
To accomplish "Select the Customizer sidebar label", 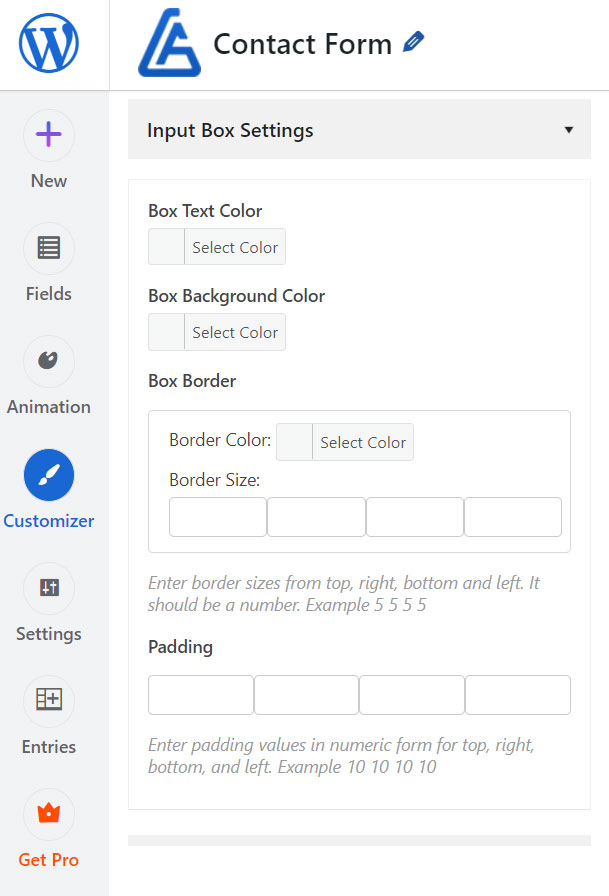I will pos(49,521).
